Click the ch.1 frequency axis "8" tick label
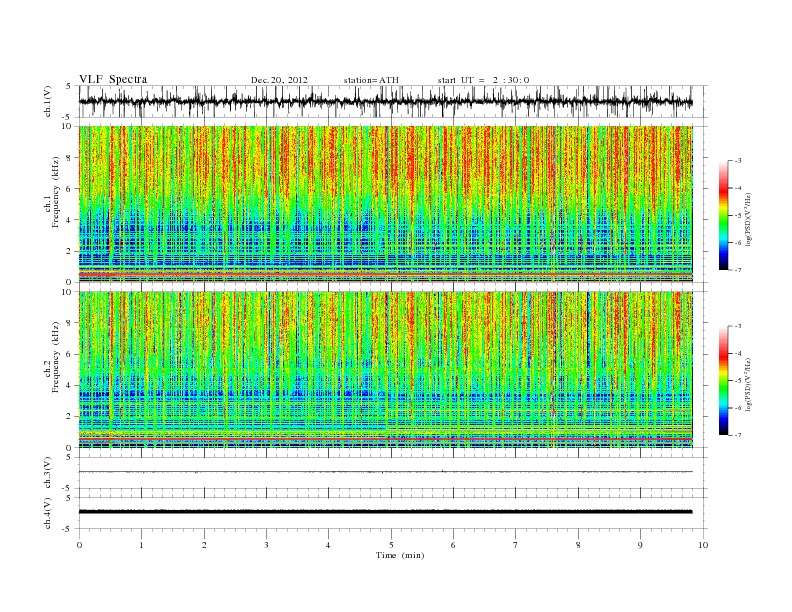The width and height of the screenshot is (792, 612). click(x=70, y=158)
